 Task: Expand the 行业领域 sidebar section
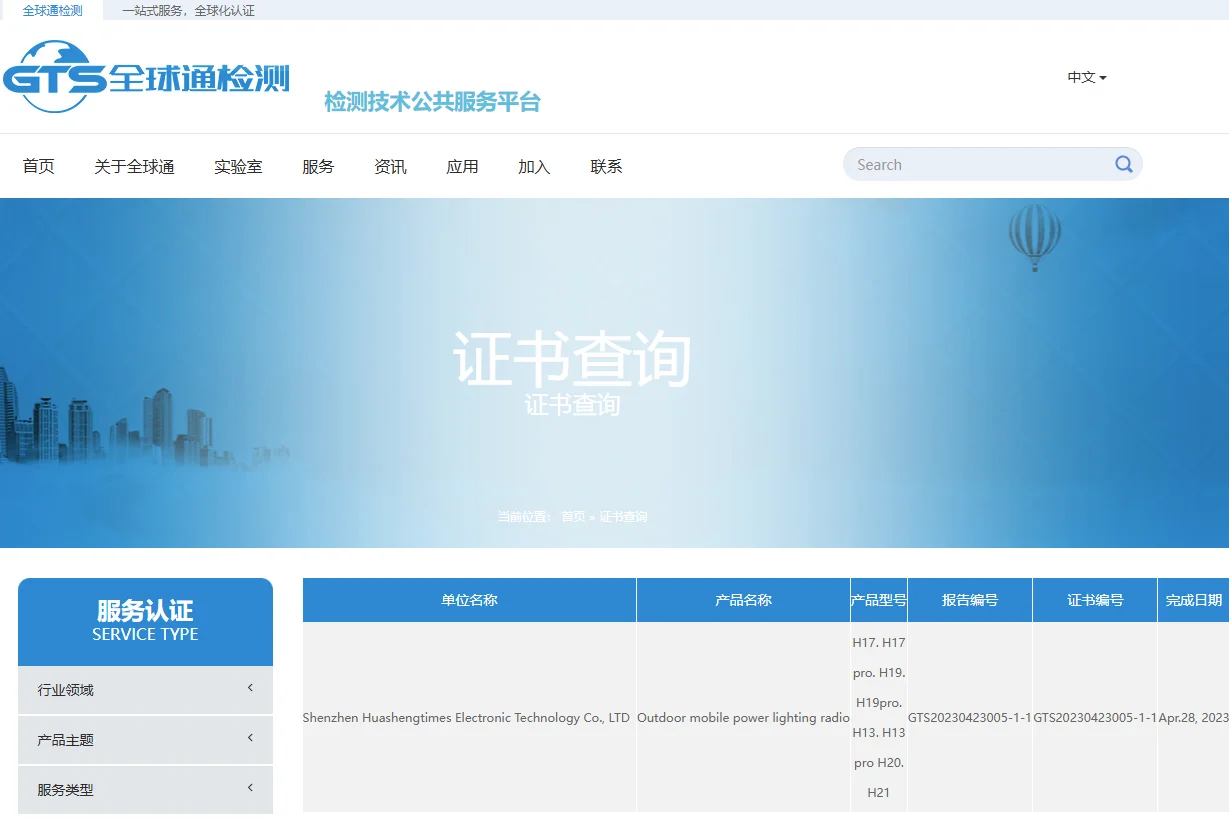(x=145, y=690)
